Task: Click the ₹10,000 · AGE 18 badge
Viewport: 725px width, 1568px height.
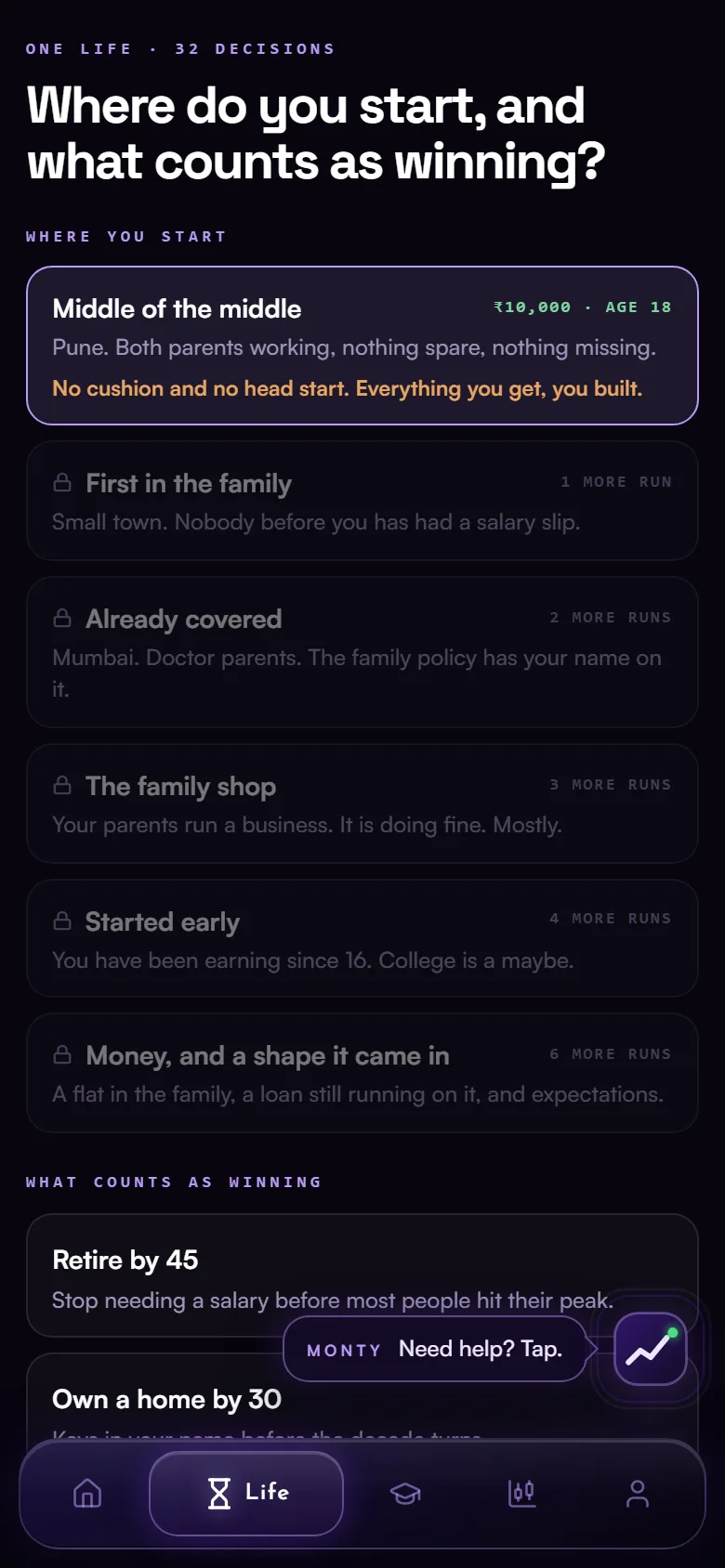Action: (583, 307)
